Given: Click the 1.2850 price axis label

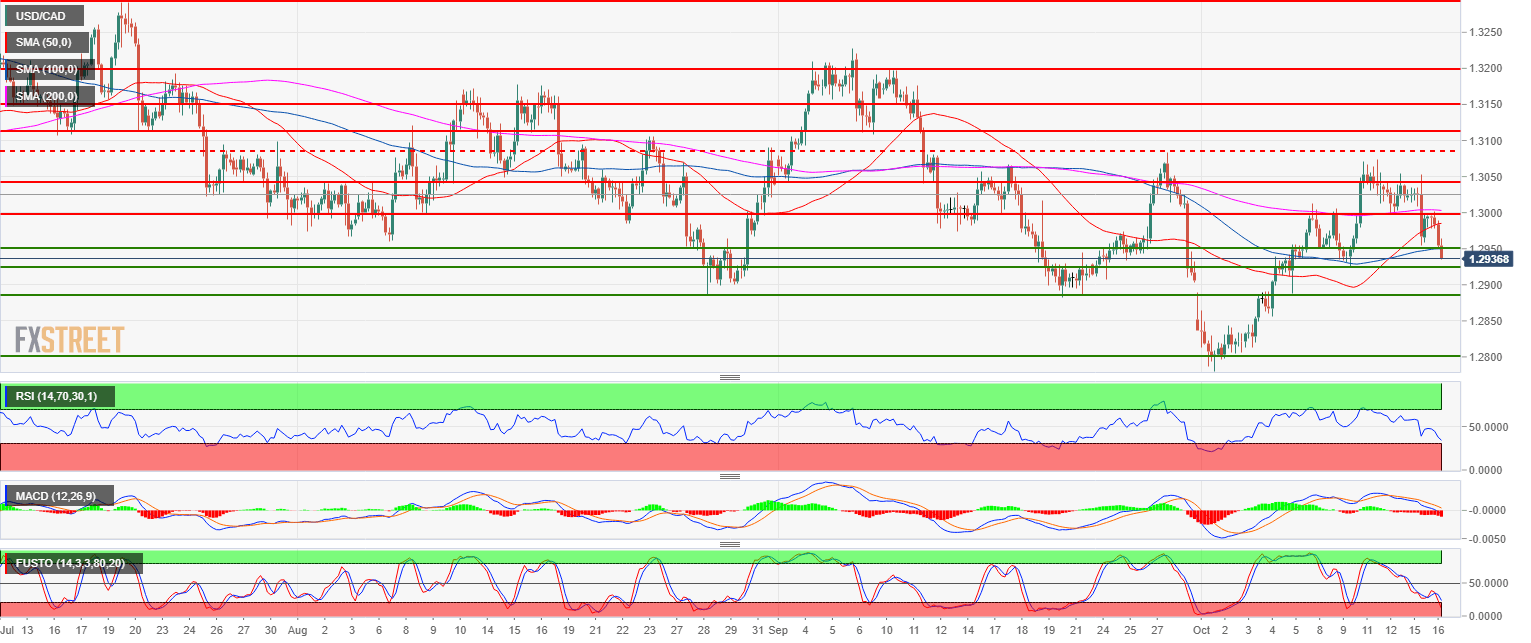Looking at the screenshot, I should point(1490,321).
